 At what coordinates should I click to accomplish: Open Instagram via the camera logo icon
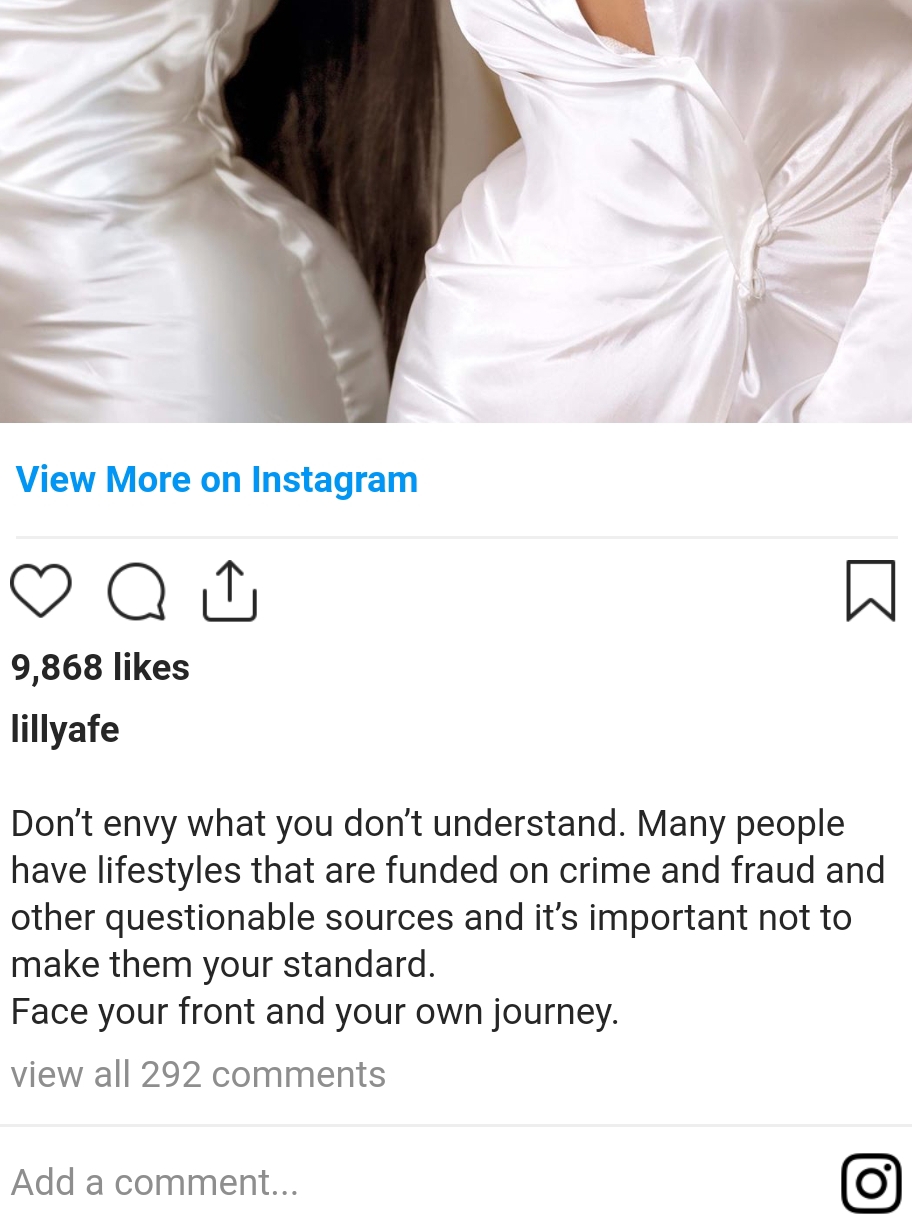click(871, 1183)
